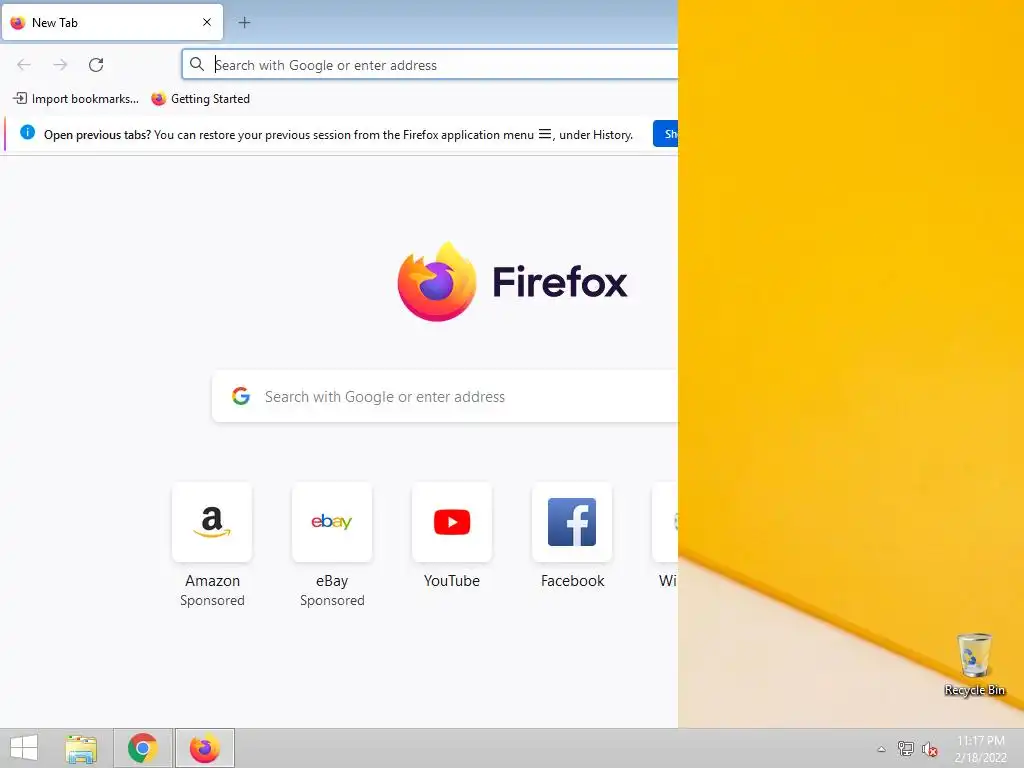Open the eBay sponsored shortcut tile
The width and height of the screenshot is (1024, 768).
pos(332,522)
